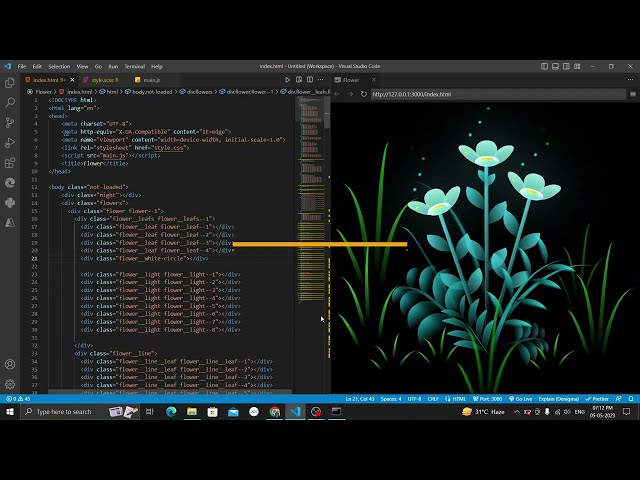Click the editor vertical scrollbar thumb
Screen dimensions: 640x480
[x=327, y=113]
